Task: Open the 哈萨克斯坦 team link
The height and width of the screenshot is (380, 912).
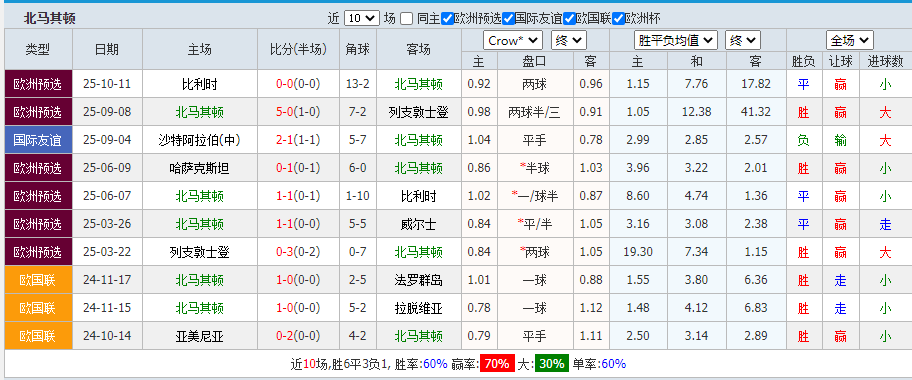Action: pyautogui.click(x=200, y=168)
